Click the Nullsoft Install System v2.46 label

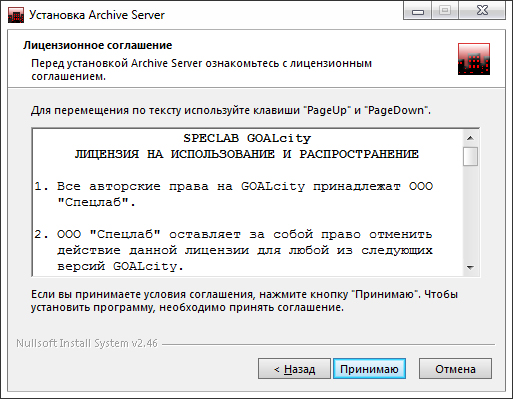click(x=87, y=343)
